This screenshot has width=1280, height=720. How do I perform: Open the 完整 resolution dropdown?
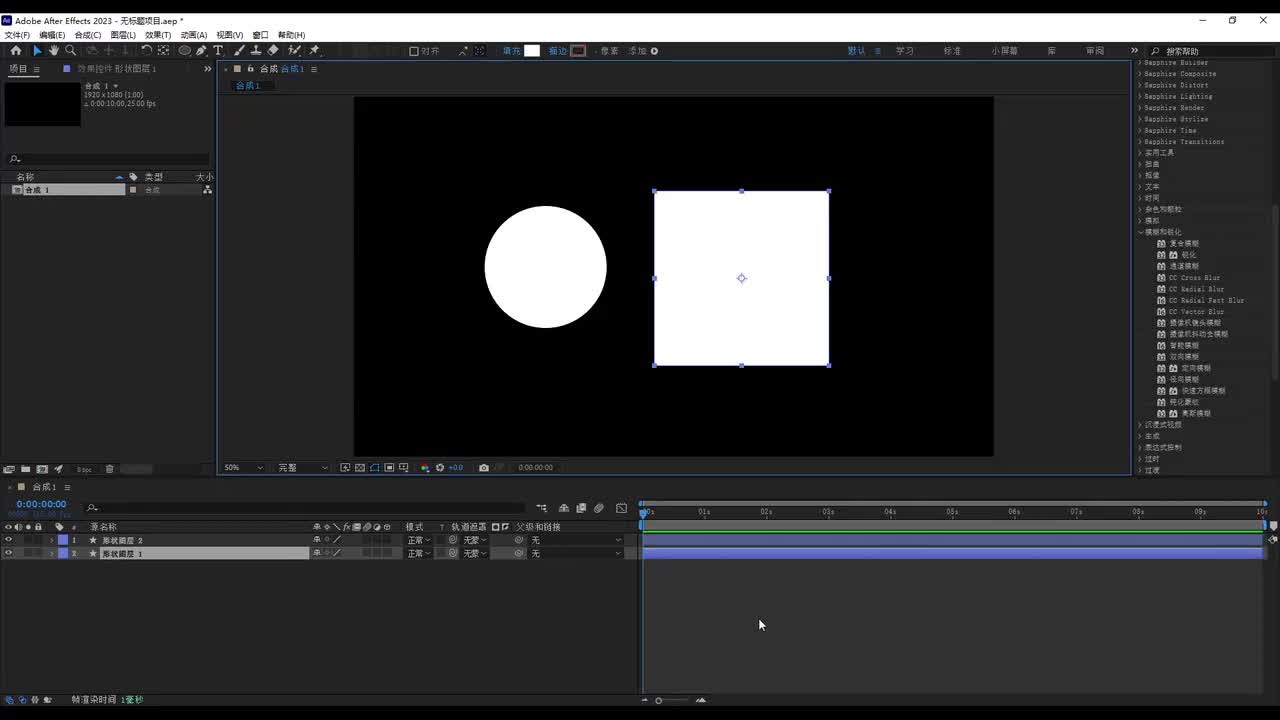tap(302, 467)
